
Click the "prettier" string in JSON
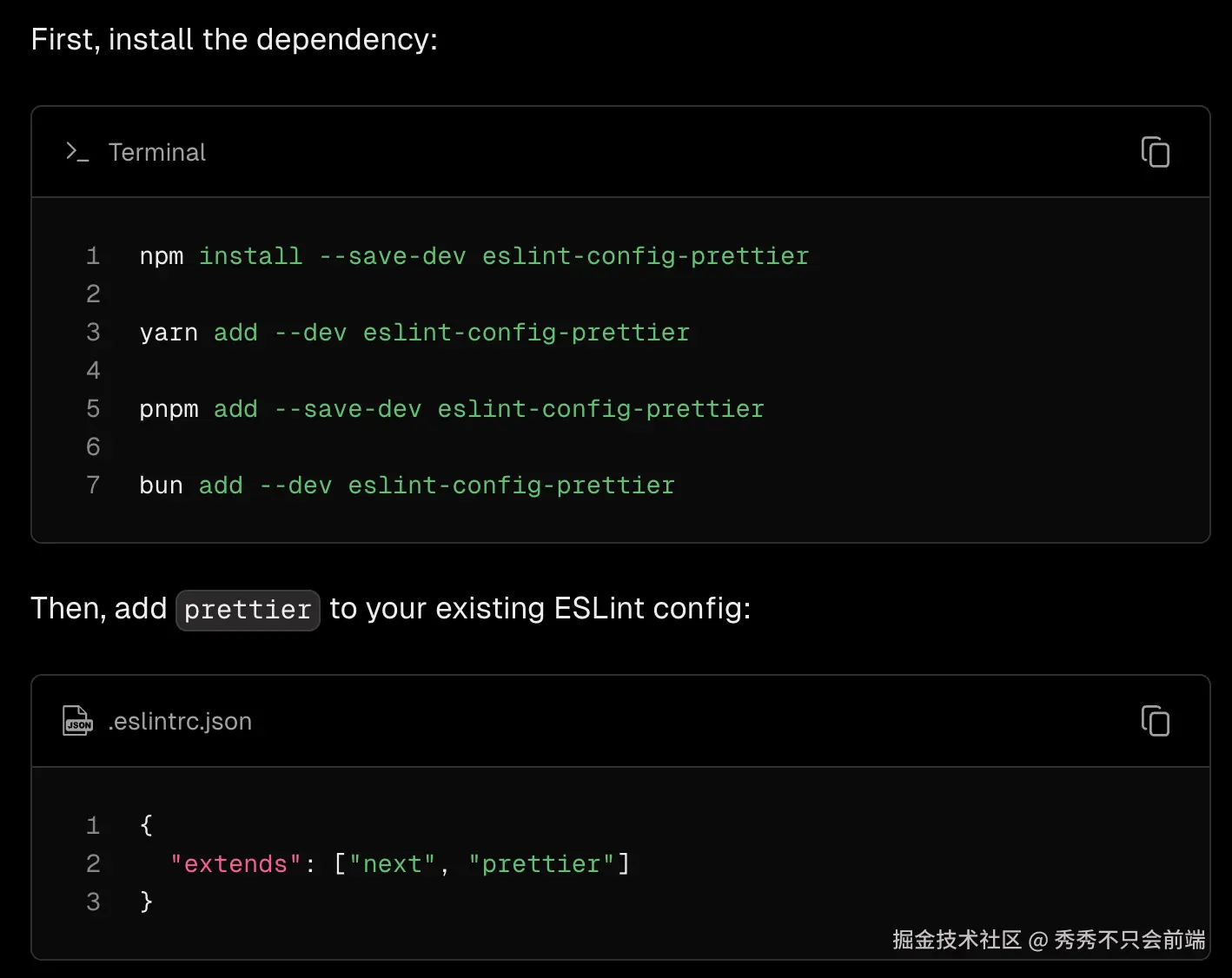point(541,864)
